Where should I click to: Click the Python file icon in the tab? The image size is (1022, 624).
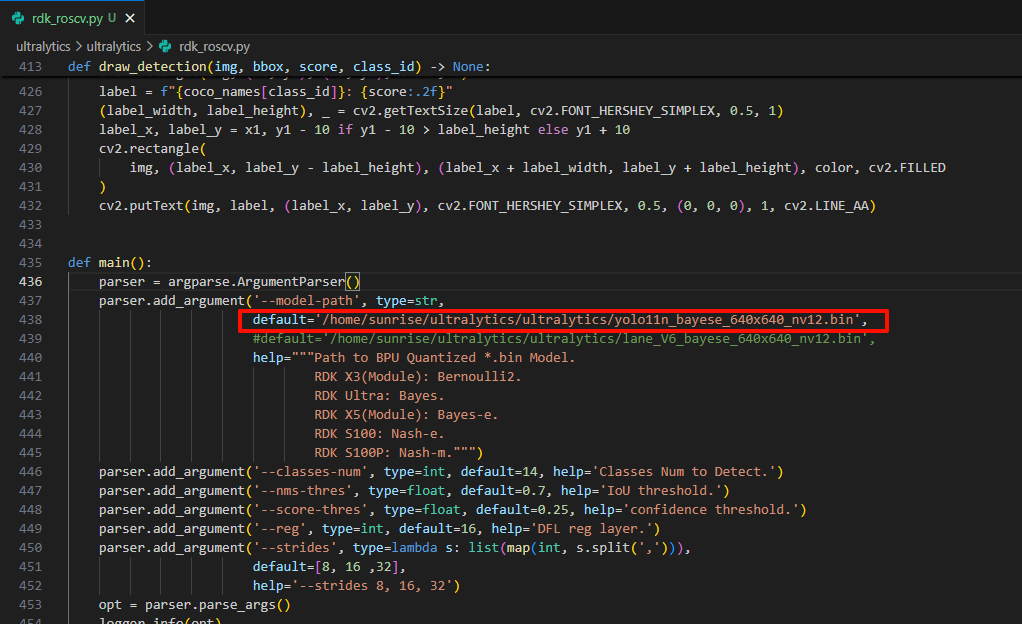point(18,18)
